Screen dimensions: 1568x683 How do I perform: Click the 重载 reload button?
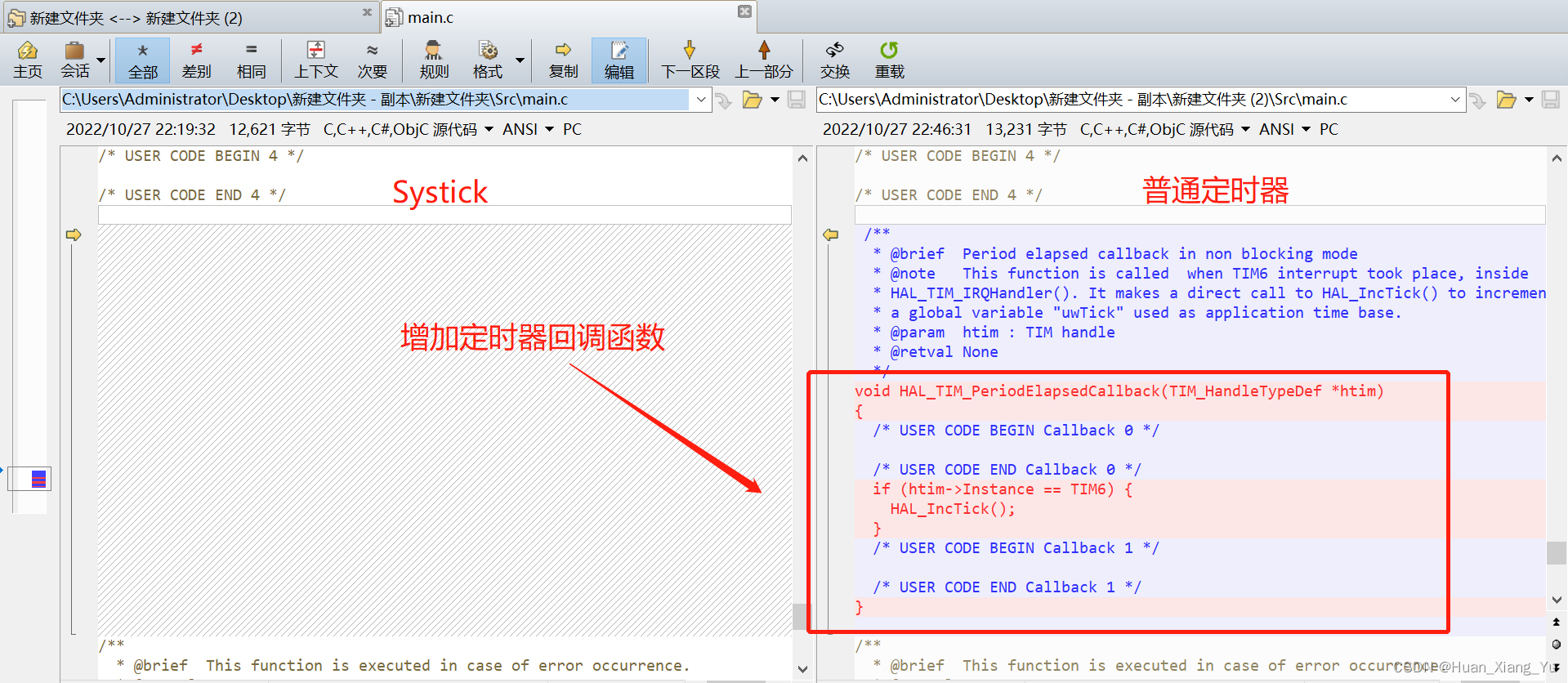889,60
